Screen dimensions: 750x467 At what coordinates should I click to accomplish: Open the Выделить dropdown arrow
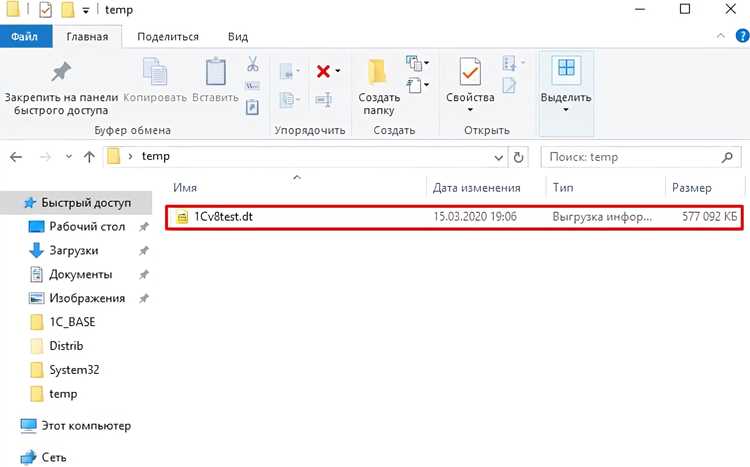point(566,110)
